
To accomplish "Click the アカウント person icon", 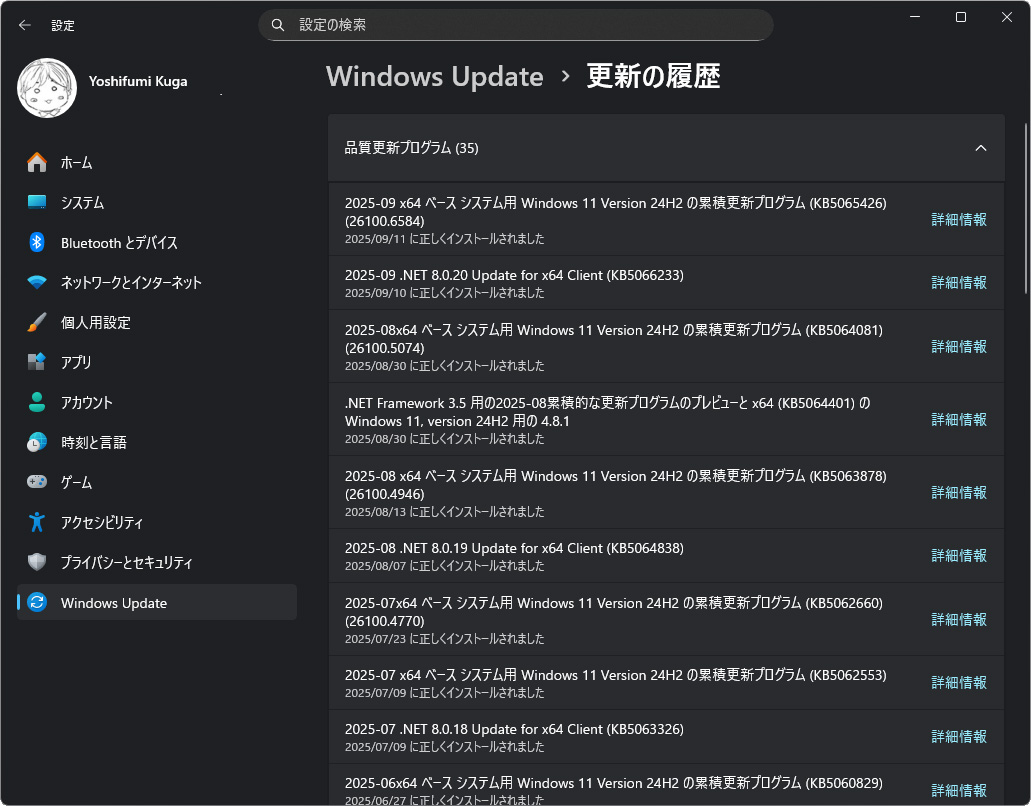I will [x=37, y=402].
